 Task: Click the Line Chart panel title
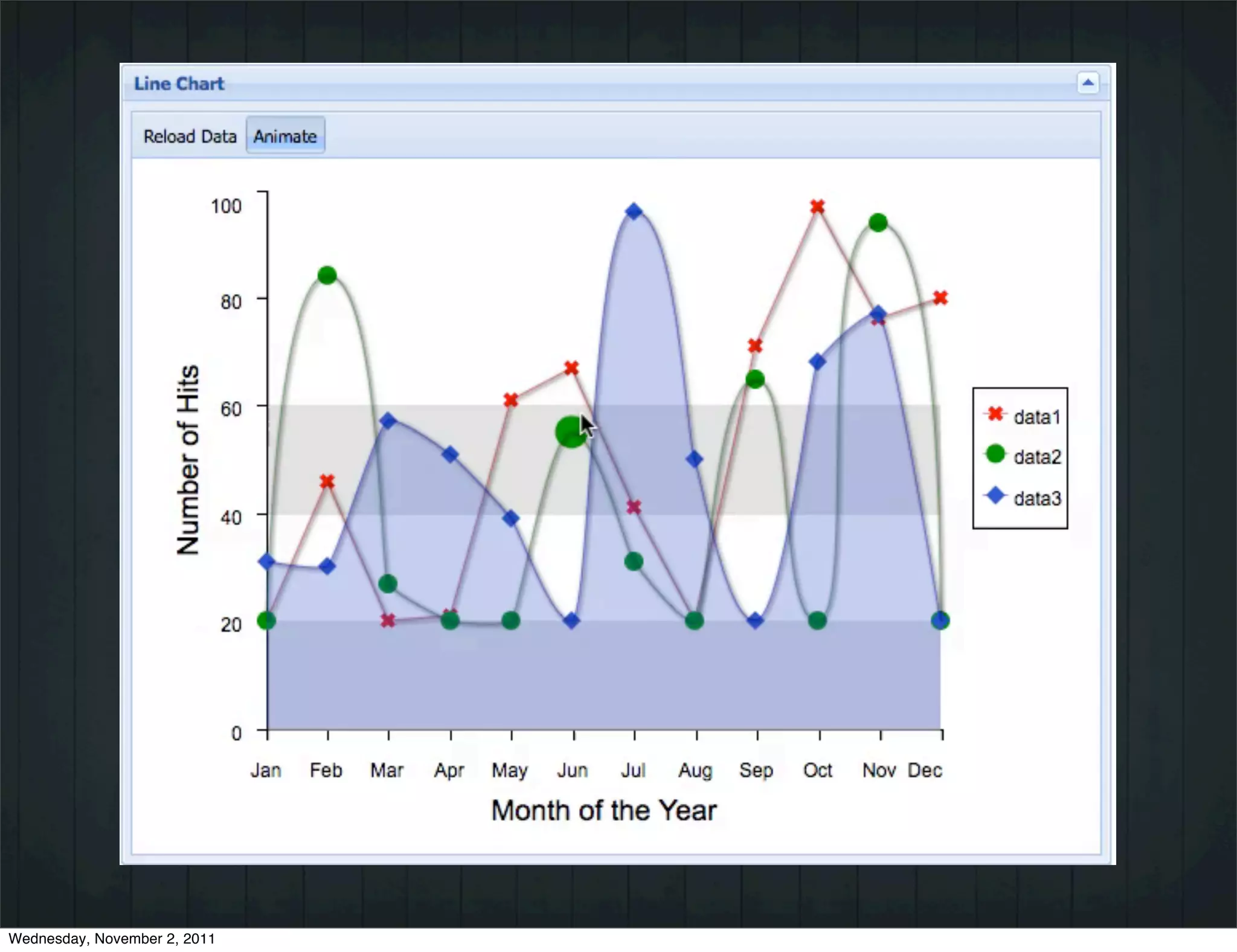[x=179, y=84]
